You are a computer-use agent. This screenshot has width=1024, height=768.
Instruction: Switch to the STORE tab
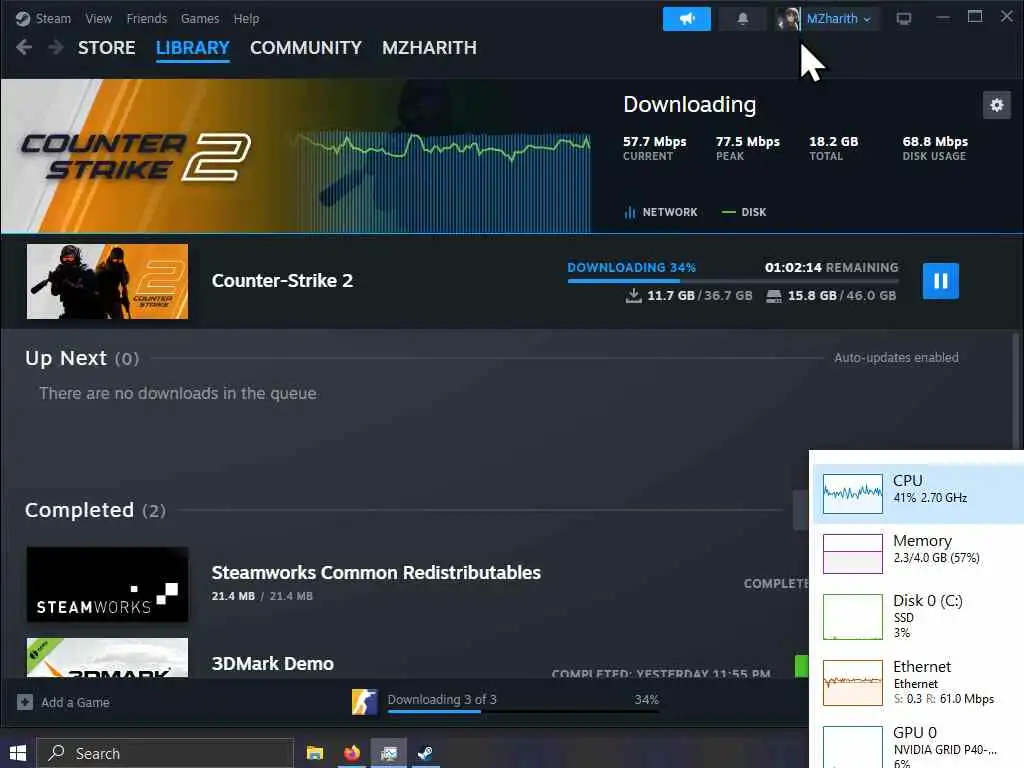click(106, 48)
